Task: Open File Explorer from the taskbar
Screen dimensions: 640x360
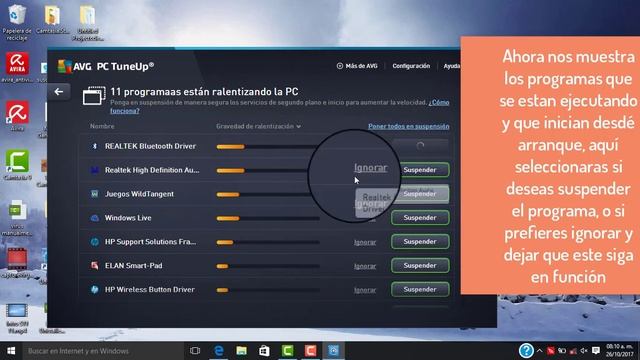Action: click(242, 351)
